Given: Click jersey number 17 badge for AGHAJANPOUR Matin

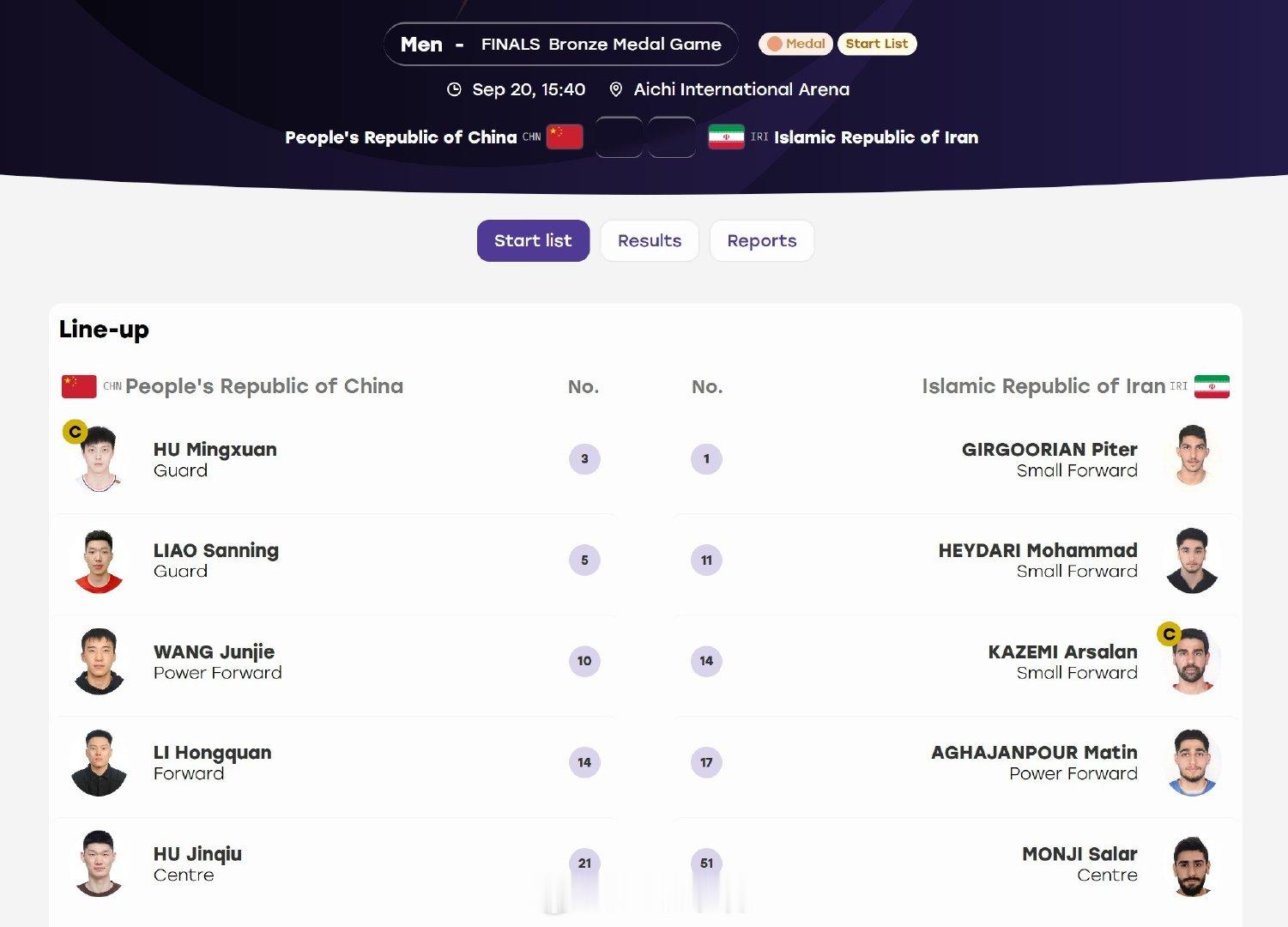Looking at the screenshot, I should [x=706, y=762].
